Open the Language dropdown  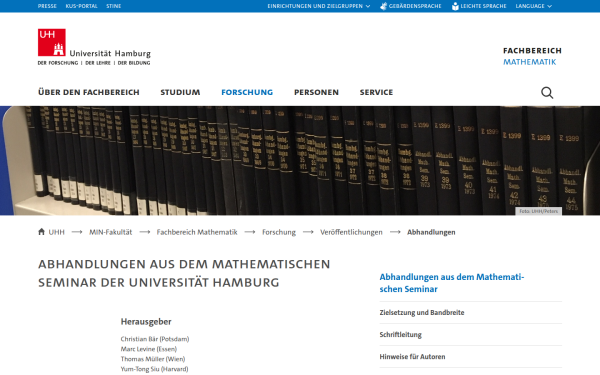point(533,6)
